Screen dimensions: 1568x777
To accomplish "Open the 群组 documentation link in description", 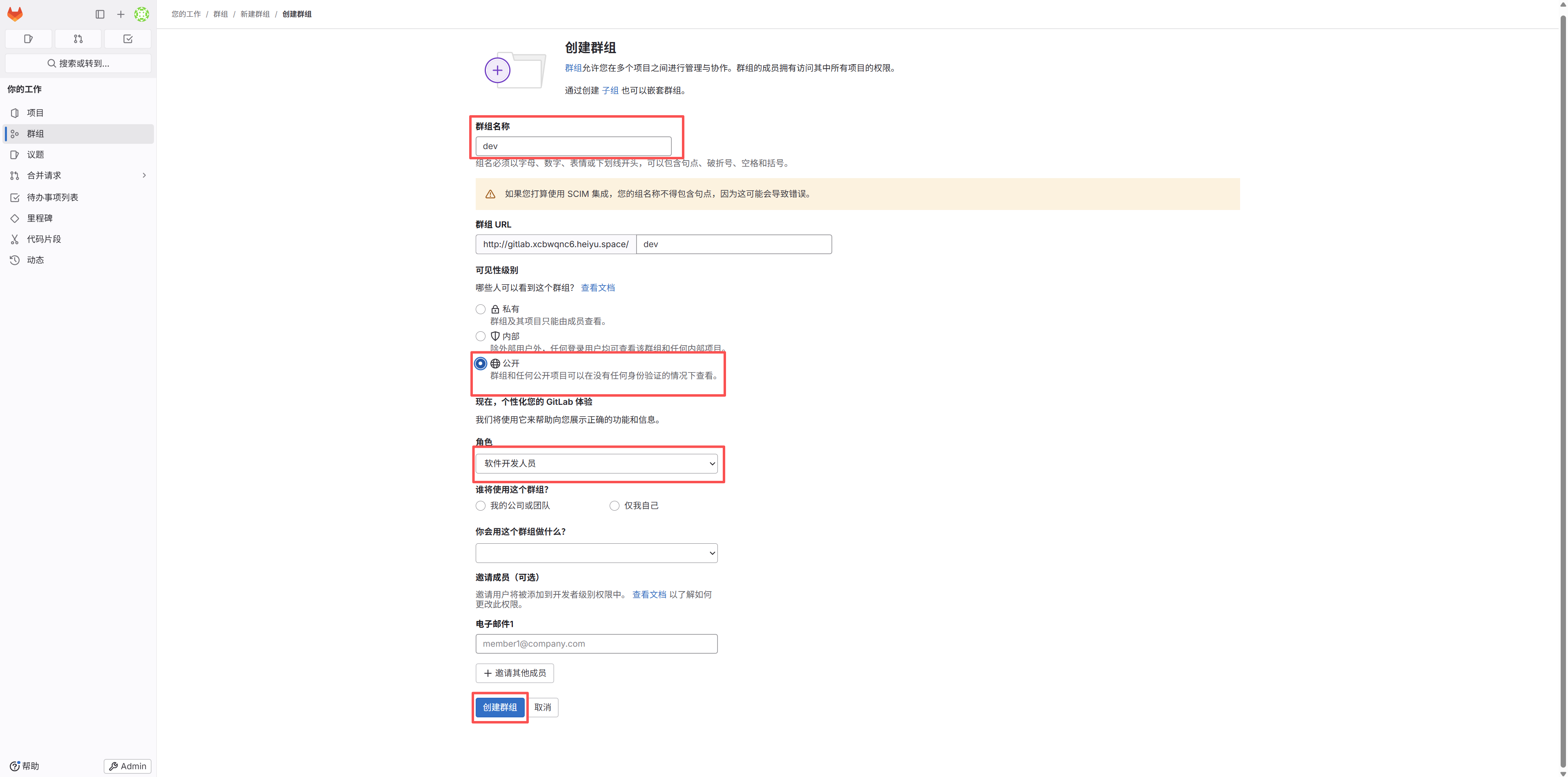I will [x=573, y=68].
